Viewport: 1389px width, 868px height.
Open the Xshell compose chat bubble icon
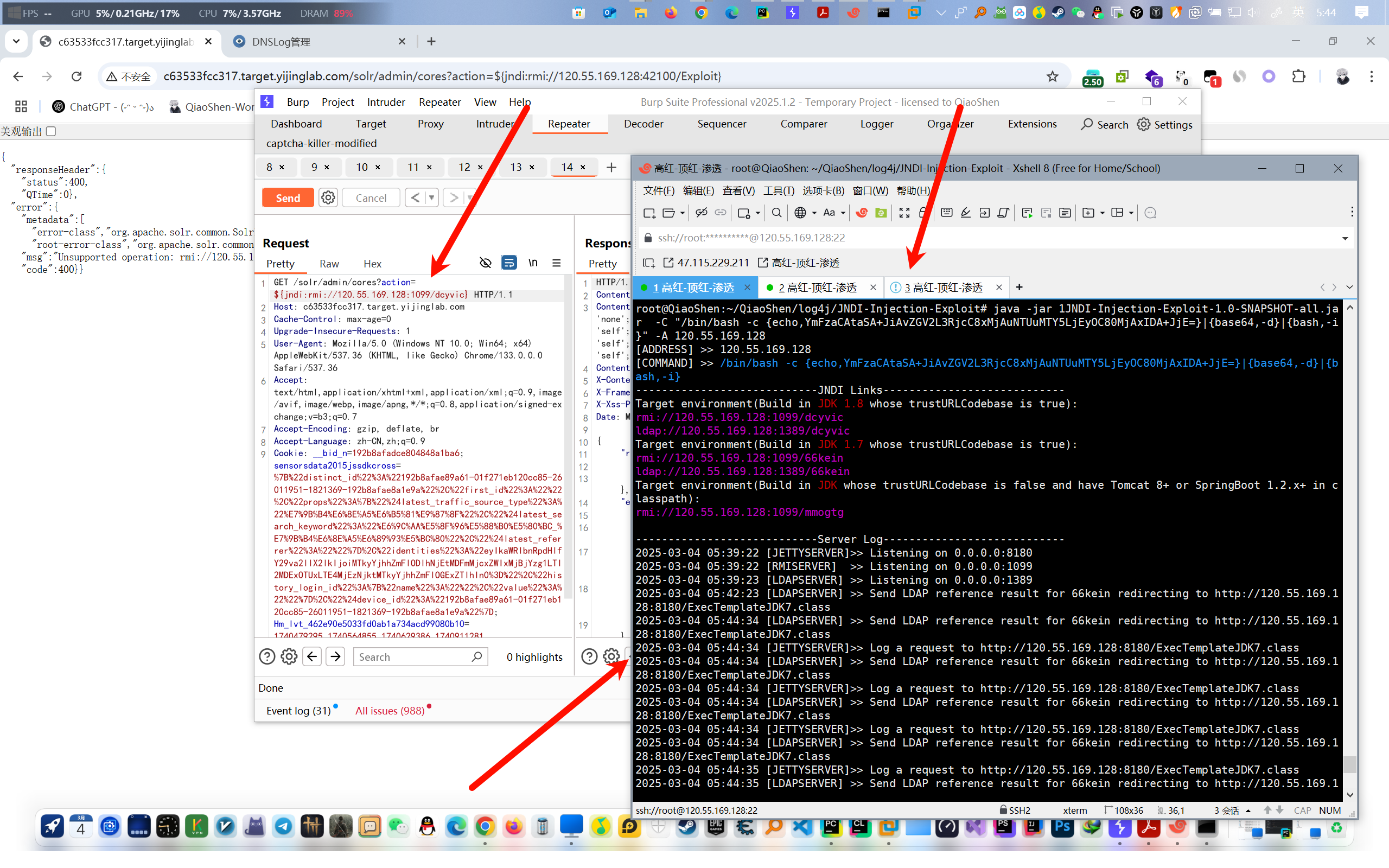tap(1150, 213)
